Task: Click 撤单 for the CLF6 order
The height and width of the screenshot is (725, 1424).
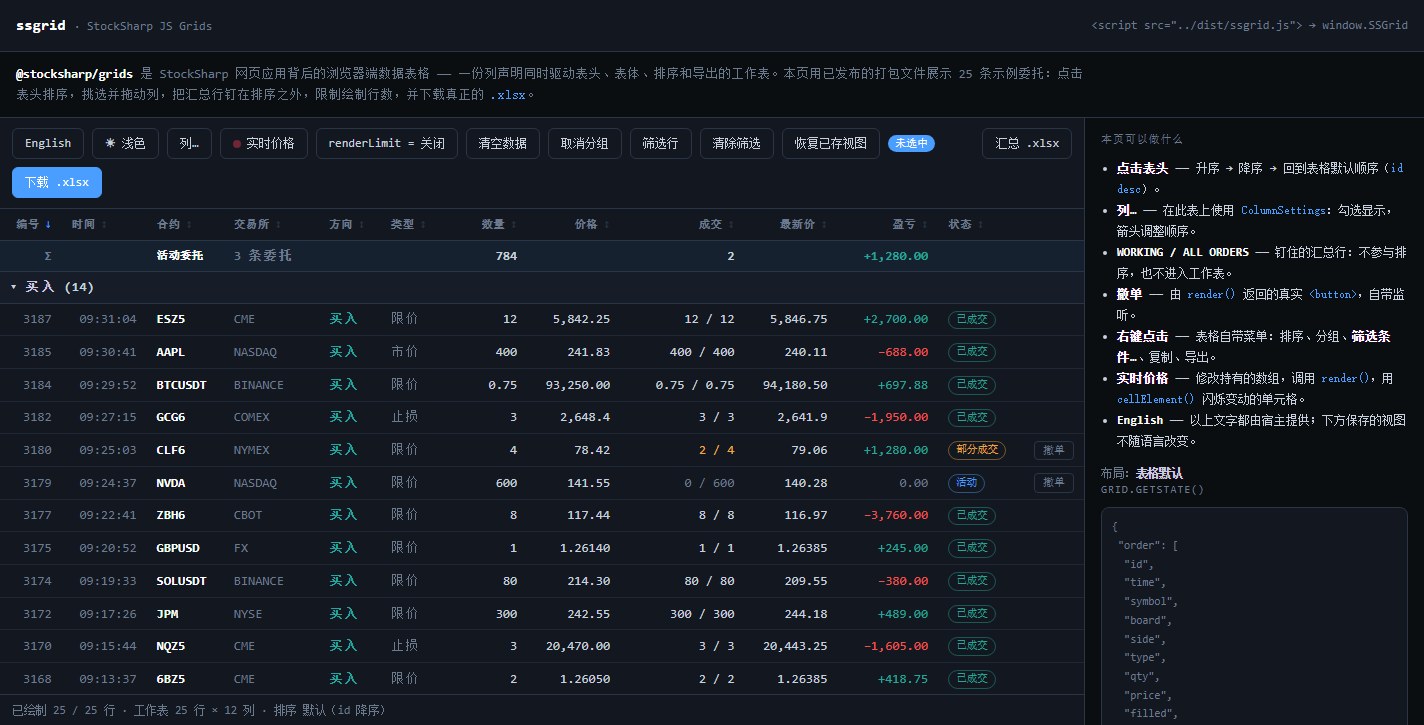Action: [x=1053, y=450]
